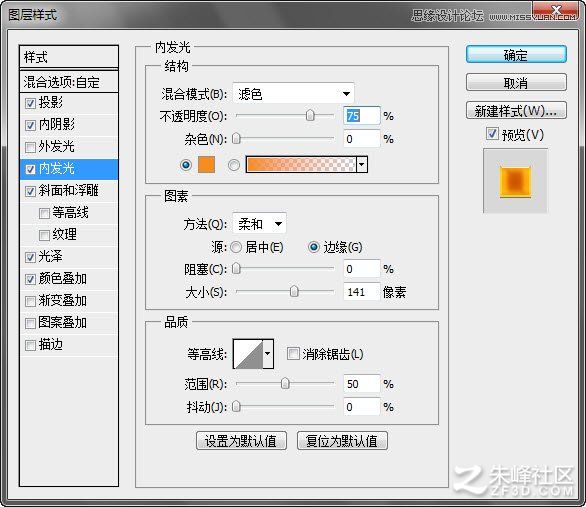
Task: Enable the 外发光 outer glow checkbox
Action: click(30, 147)
